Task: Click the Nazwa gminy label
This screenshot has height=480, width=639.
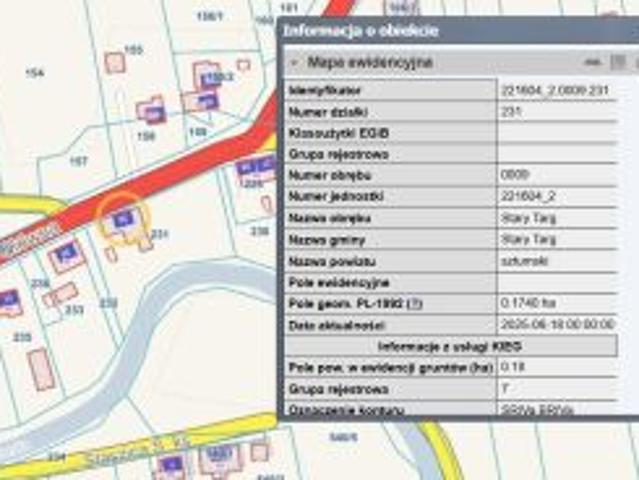Action: coord(326,240)
